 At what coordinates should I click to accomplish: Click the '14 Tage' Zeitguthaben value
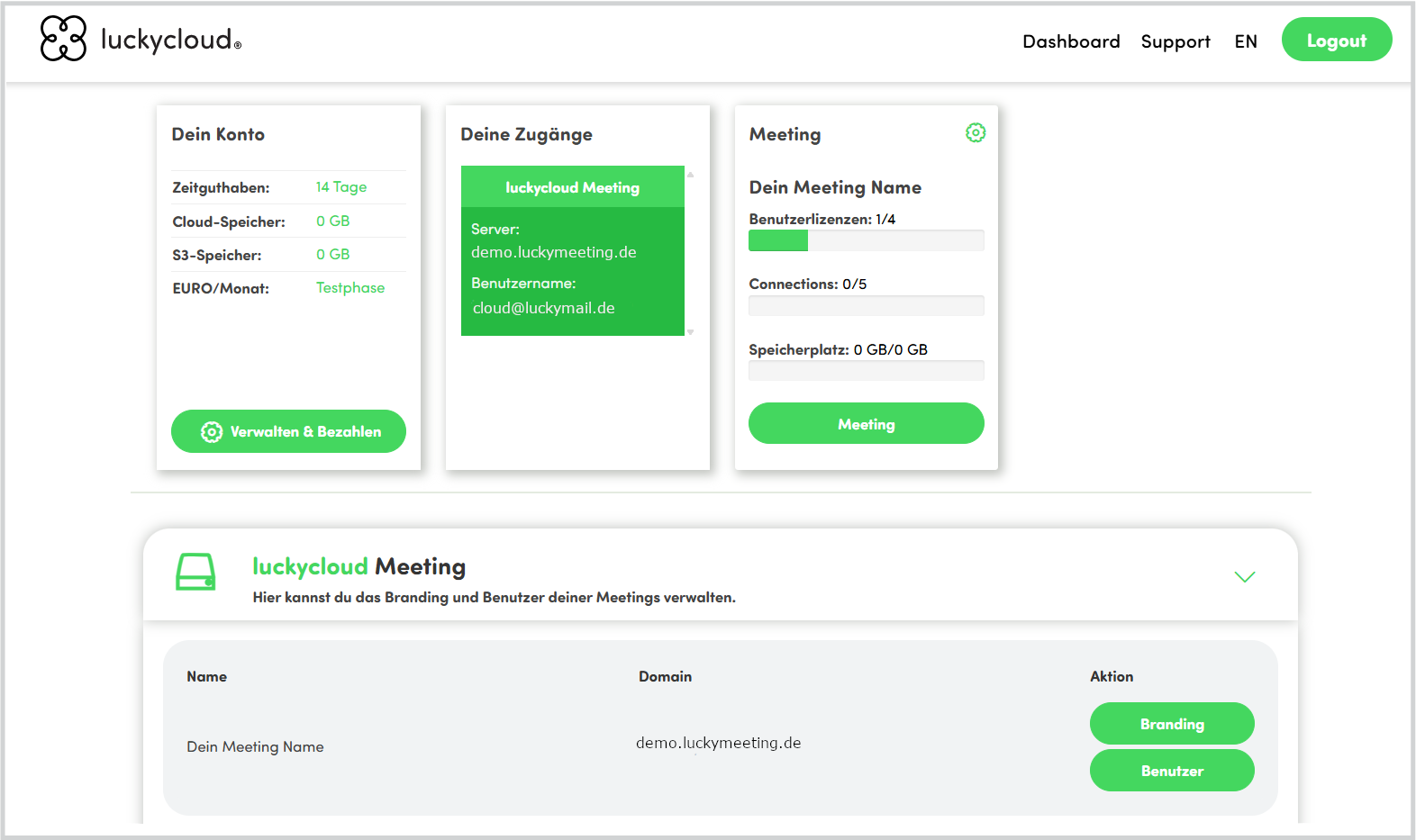click(x=341, y=187)
